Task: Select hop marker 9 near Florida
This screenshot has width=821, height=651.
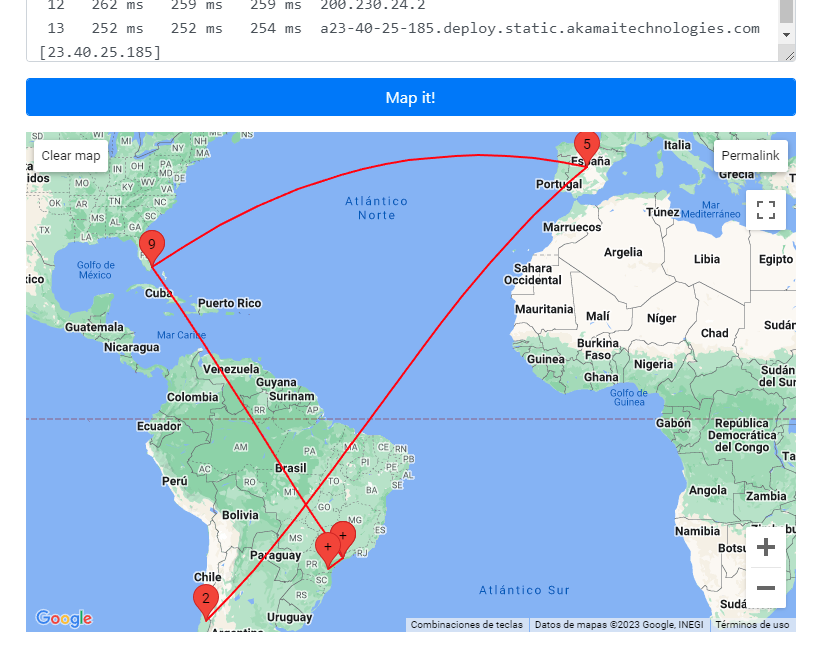Action: coord(152,245)
